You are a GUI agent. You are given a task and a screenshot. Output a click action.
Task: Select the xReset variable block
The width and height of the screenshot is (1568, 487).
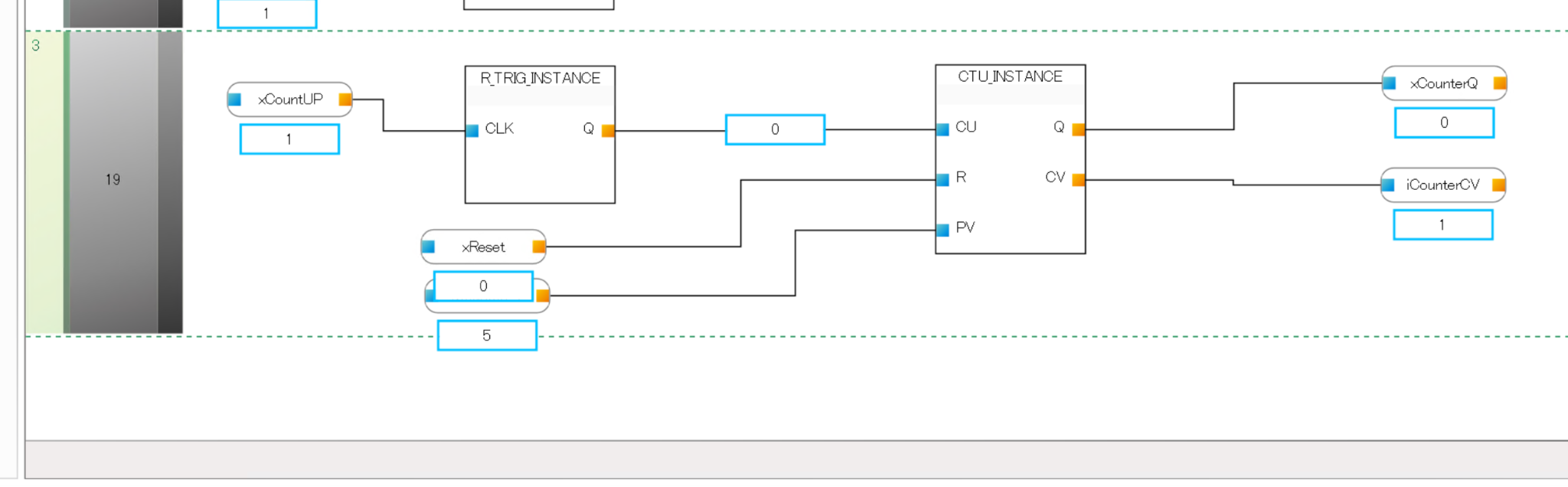click(x=483, y=247)
